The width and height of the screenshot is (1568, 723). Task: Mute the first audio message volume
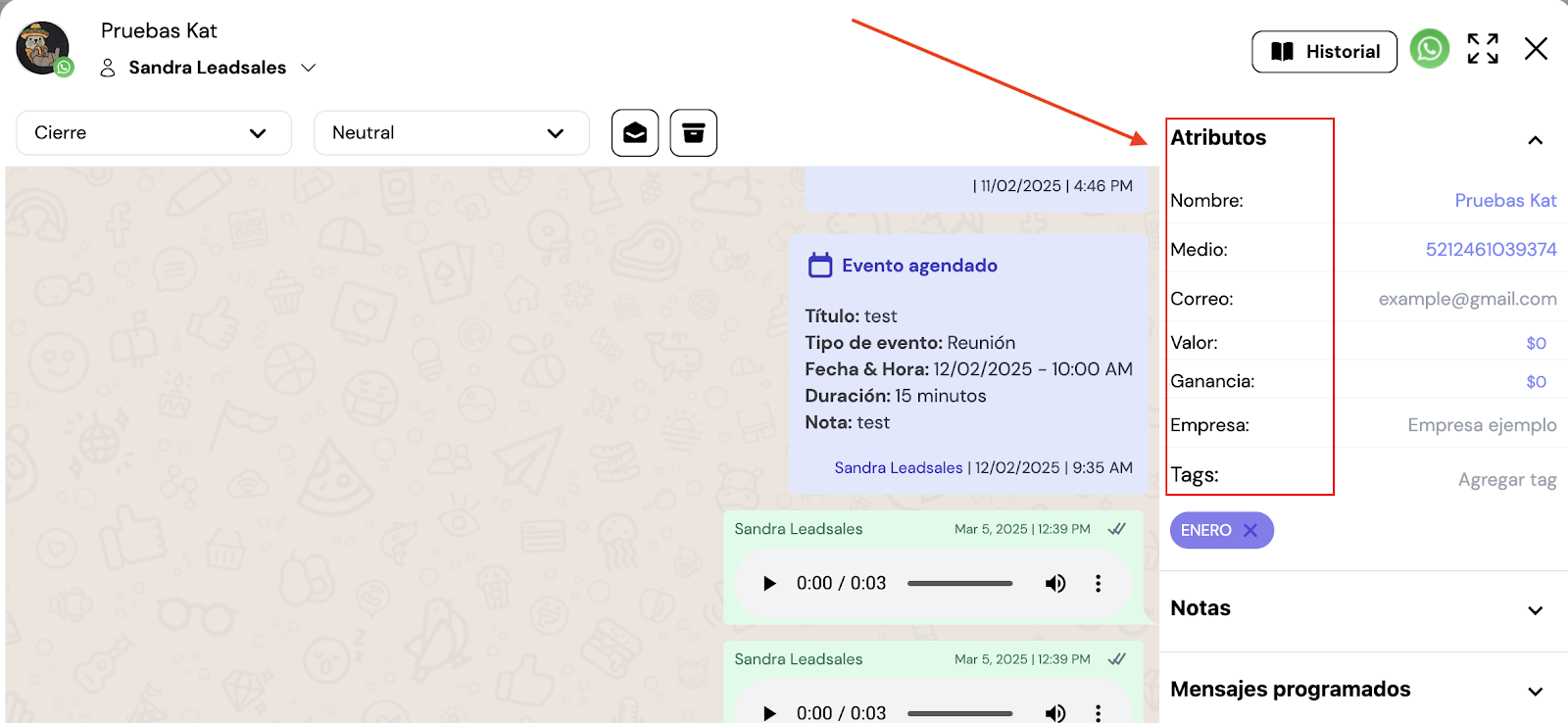(1054, 584)
